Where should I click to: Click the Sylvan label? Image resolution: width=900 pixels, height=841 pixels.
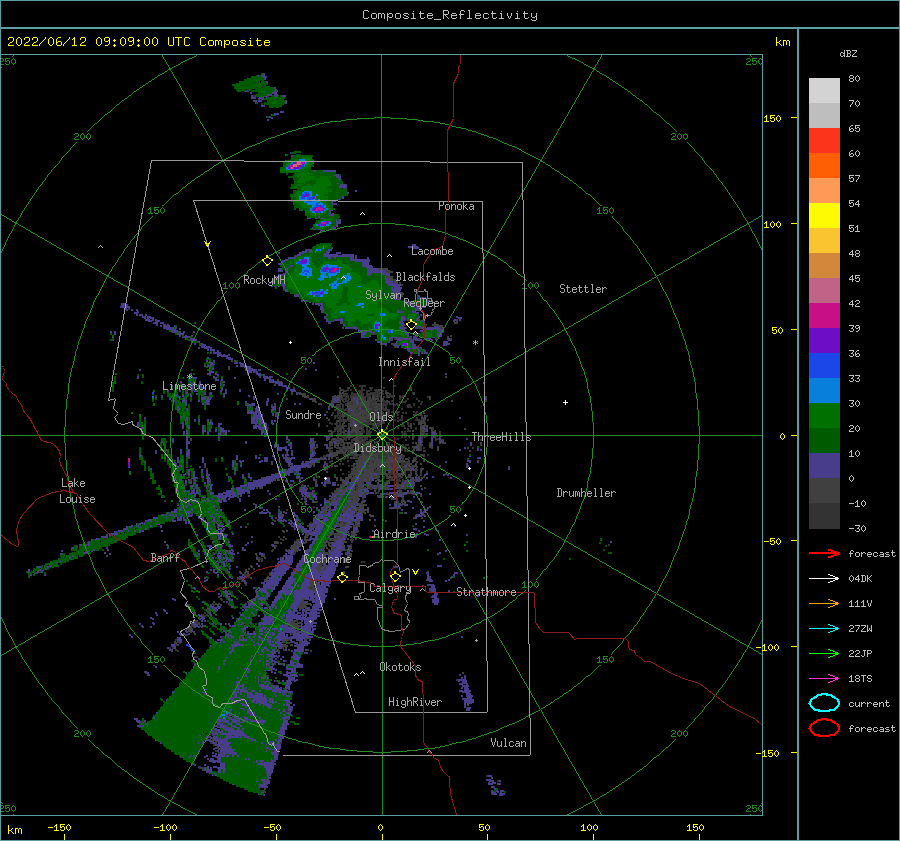coord(383,295)
